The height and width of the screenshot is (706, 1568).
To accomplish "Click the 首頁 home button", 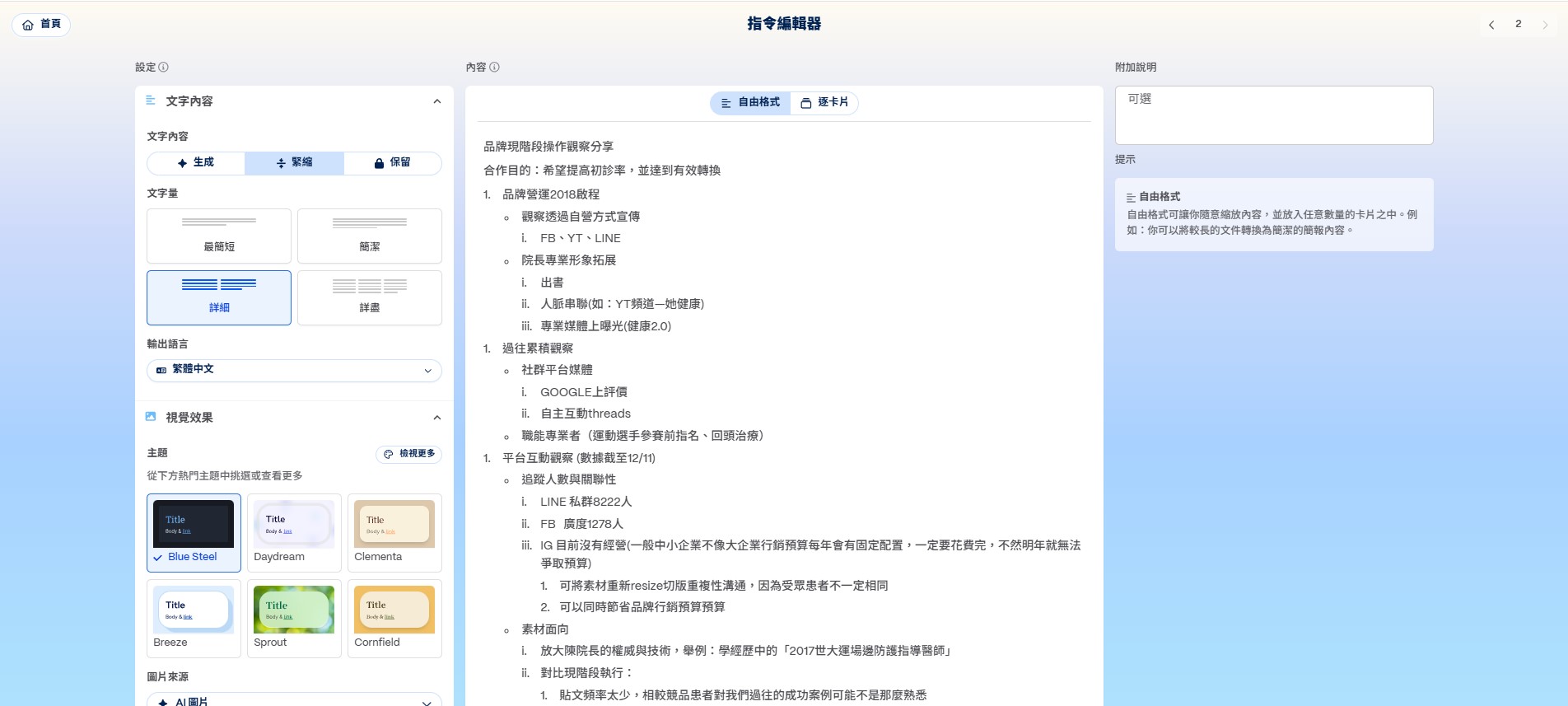I will pyautogui.click(x=41, y=25).
